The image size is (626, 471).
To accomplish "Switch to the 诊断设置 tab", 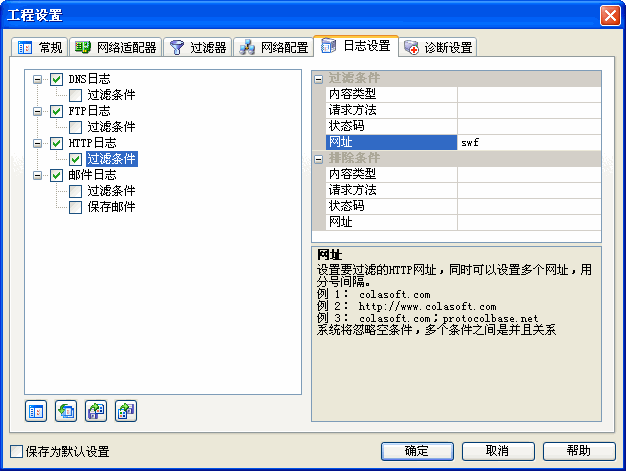I will 438,47.
